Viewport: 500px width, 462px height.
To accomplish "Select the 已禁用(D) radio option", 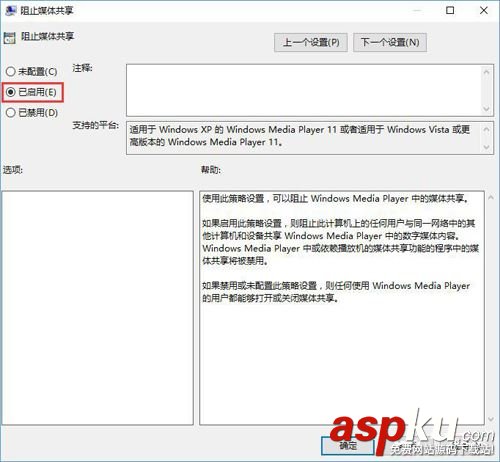I will (32, 113).
